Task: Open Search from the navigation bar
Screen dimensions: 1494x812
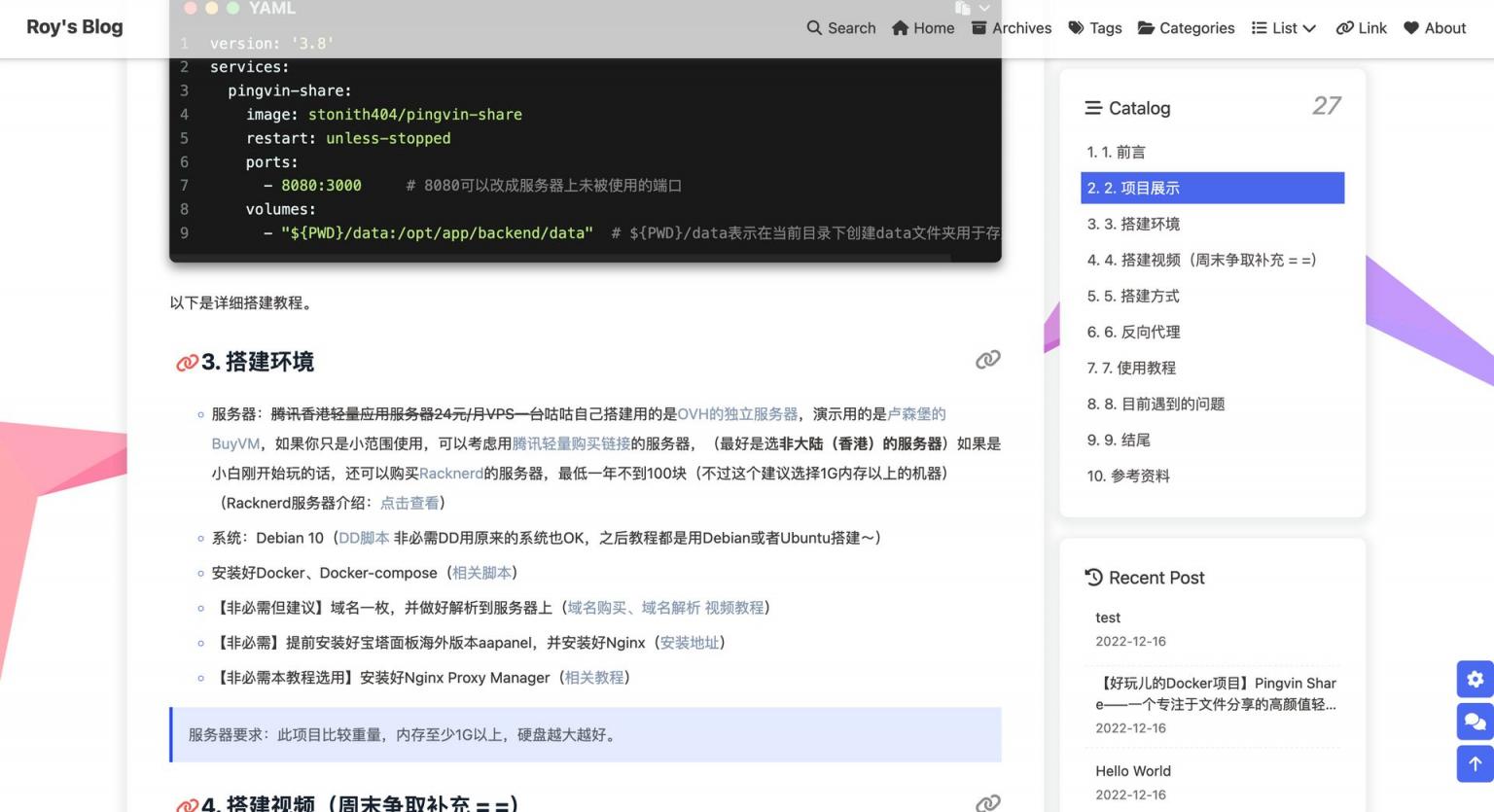Action: 841,28
